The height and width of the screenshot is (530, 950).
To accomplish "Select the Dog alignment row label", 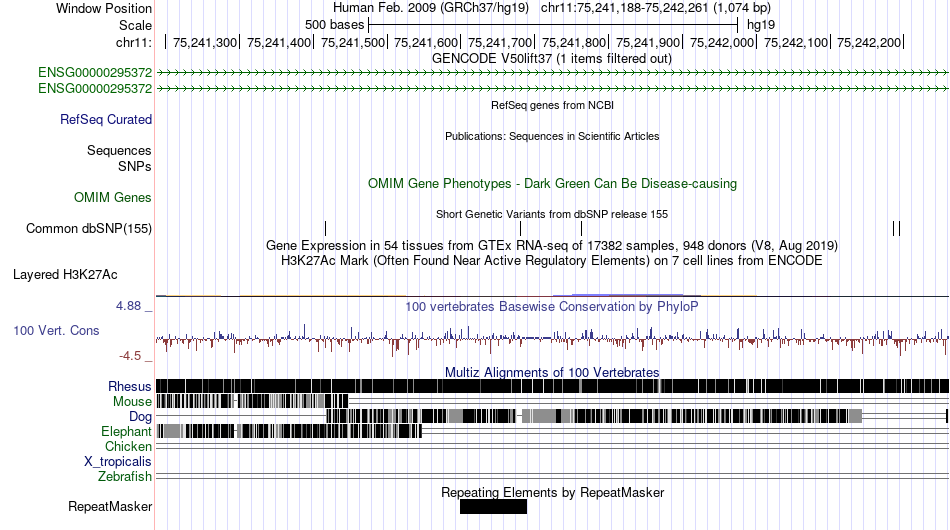I will 140,417.
